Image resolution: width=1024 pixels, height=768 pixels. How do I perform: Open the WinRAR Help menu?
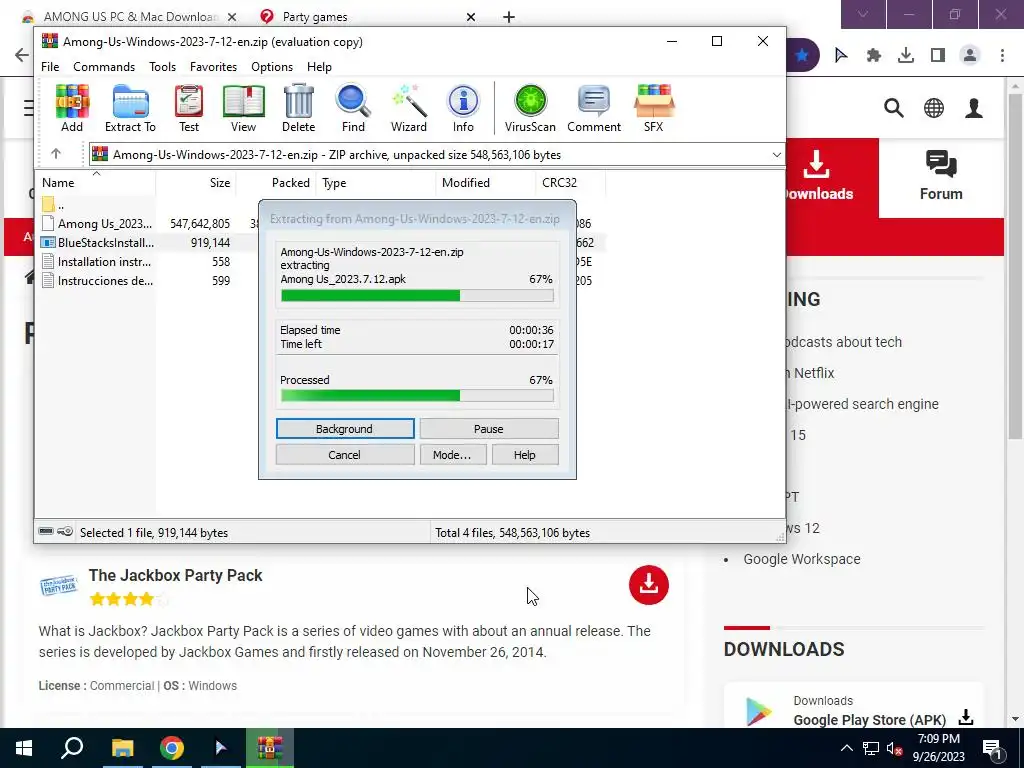(x=319, y=67)
